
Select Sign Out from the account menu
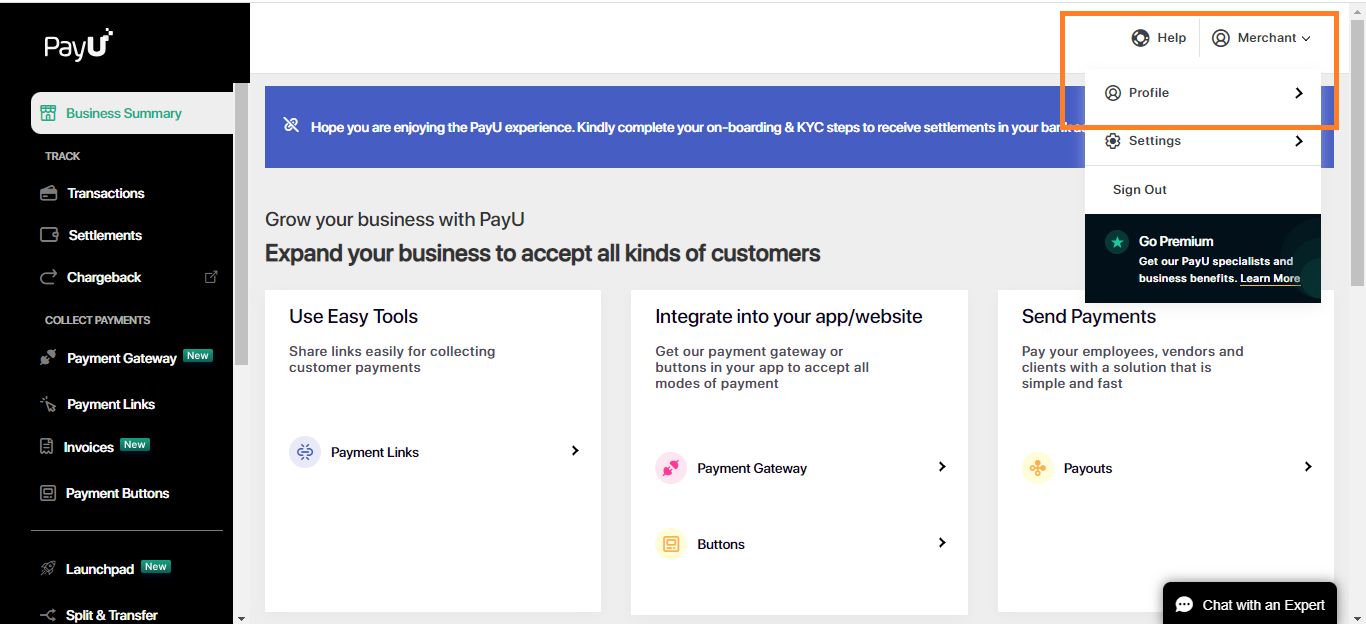[1140, 190]
